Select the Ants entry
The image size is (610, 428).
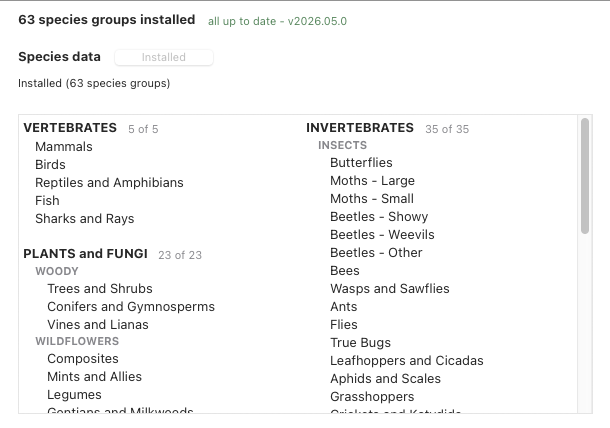344,307
